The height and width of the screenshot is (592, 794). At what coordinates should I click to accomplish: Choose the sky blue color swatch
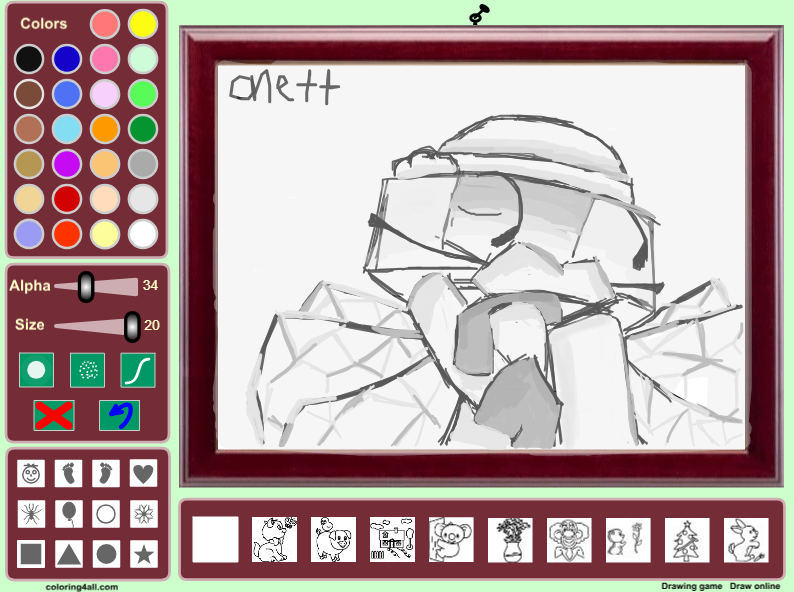click(67, 129)
